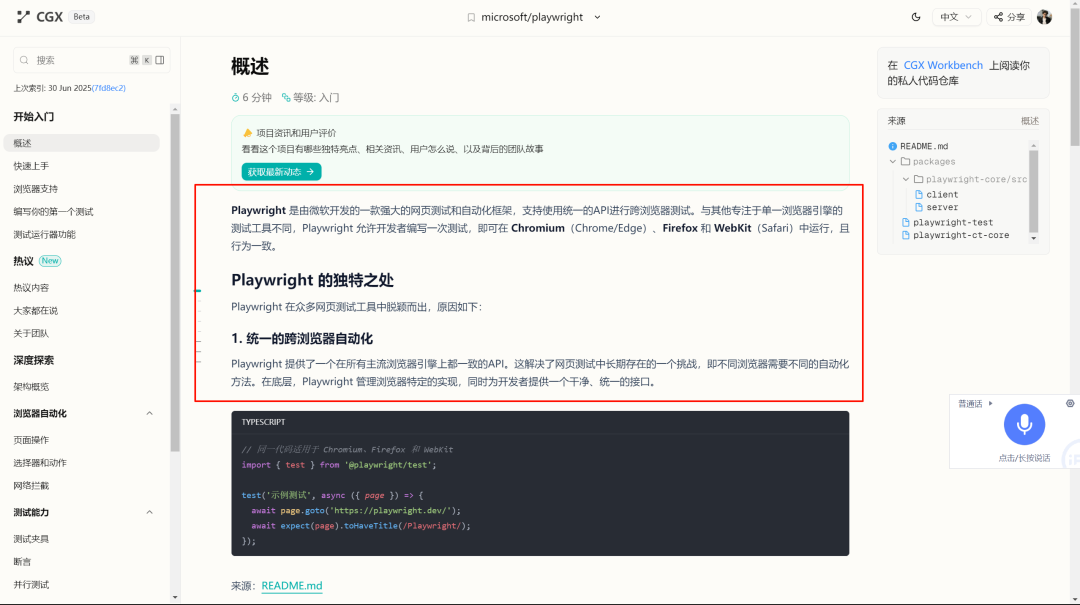
Task: Click the sidebar scrollbar down arrow
Action: [175, 597]
